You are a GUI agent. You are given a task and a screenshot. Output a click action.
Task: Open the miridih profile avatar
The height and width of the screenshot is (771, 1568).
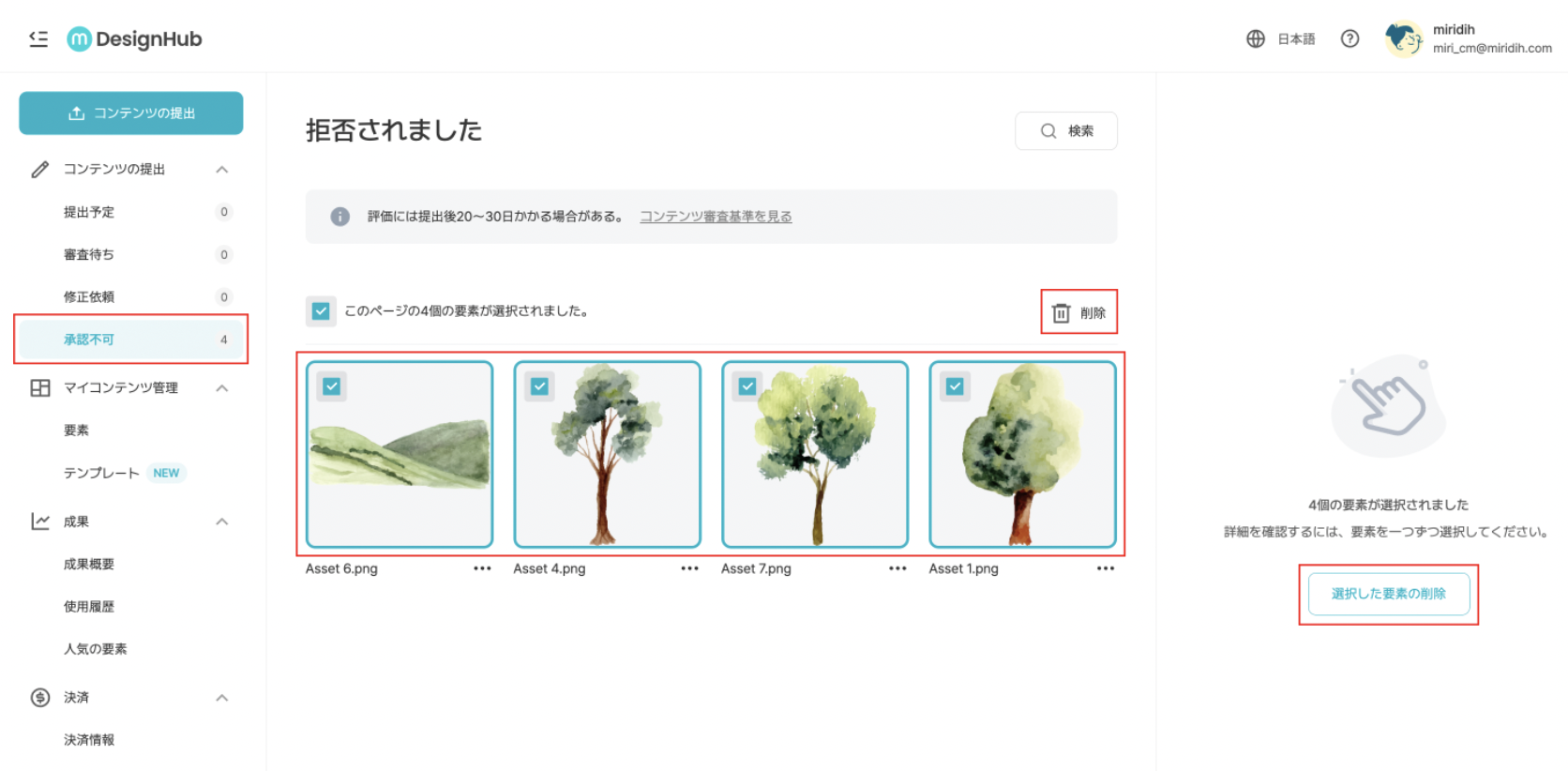(x=1404, y=38)
